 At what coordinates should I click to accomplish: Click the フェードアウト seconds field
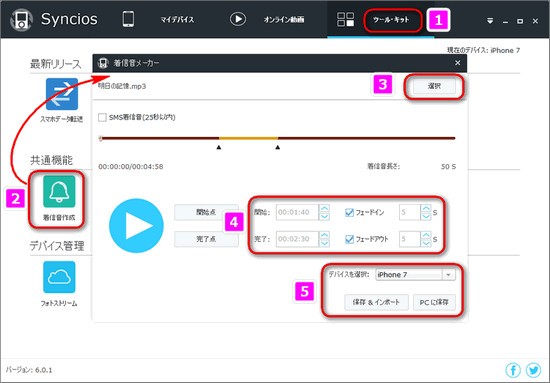(410, 239)
